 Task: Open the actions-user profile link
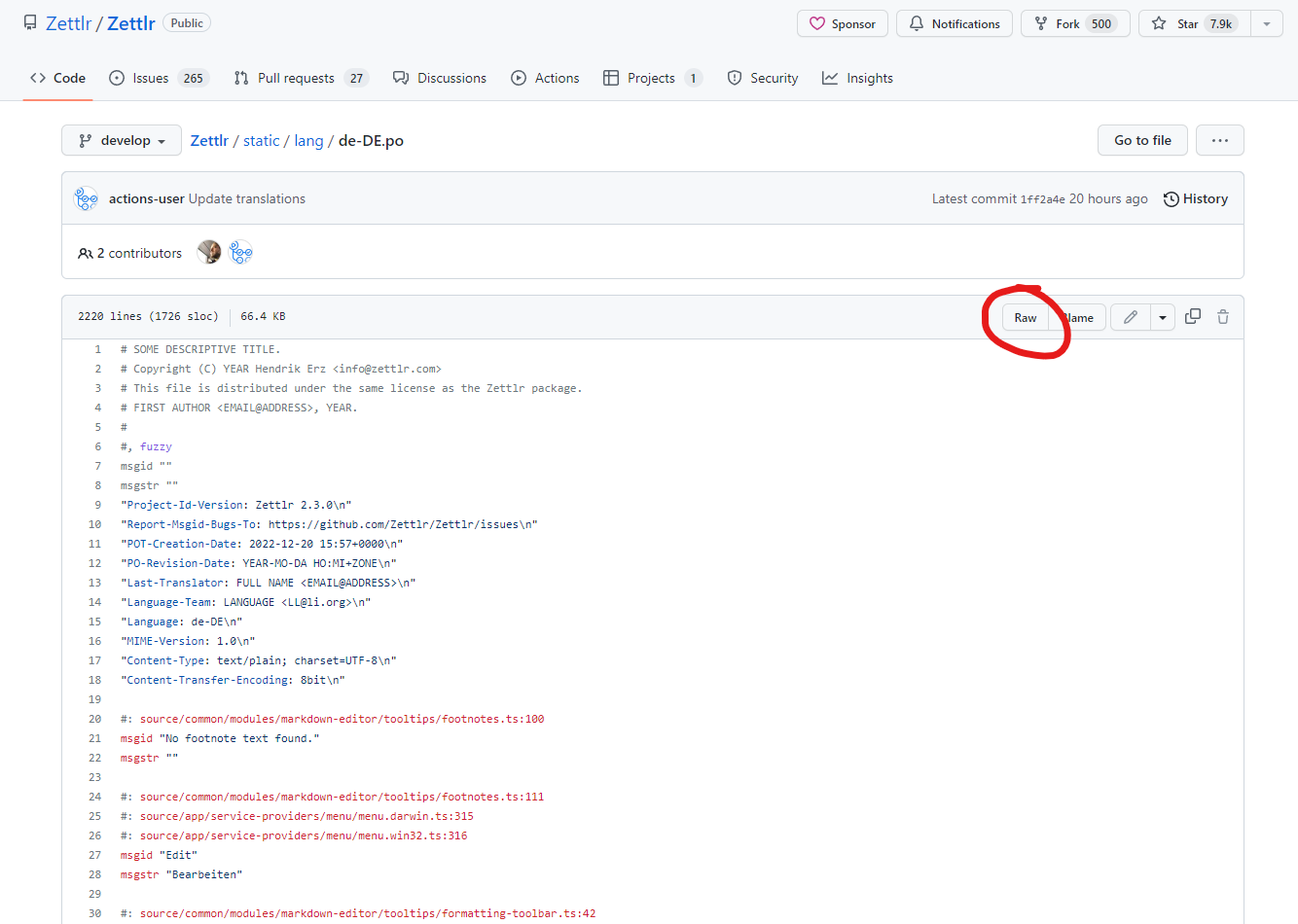coord(147,198)
